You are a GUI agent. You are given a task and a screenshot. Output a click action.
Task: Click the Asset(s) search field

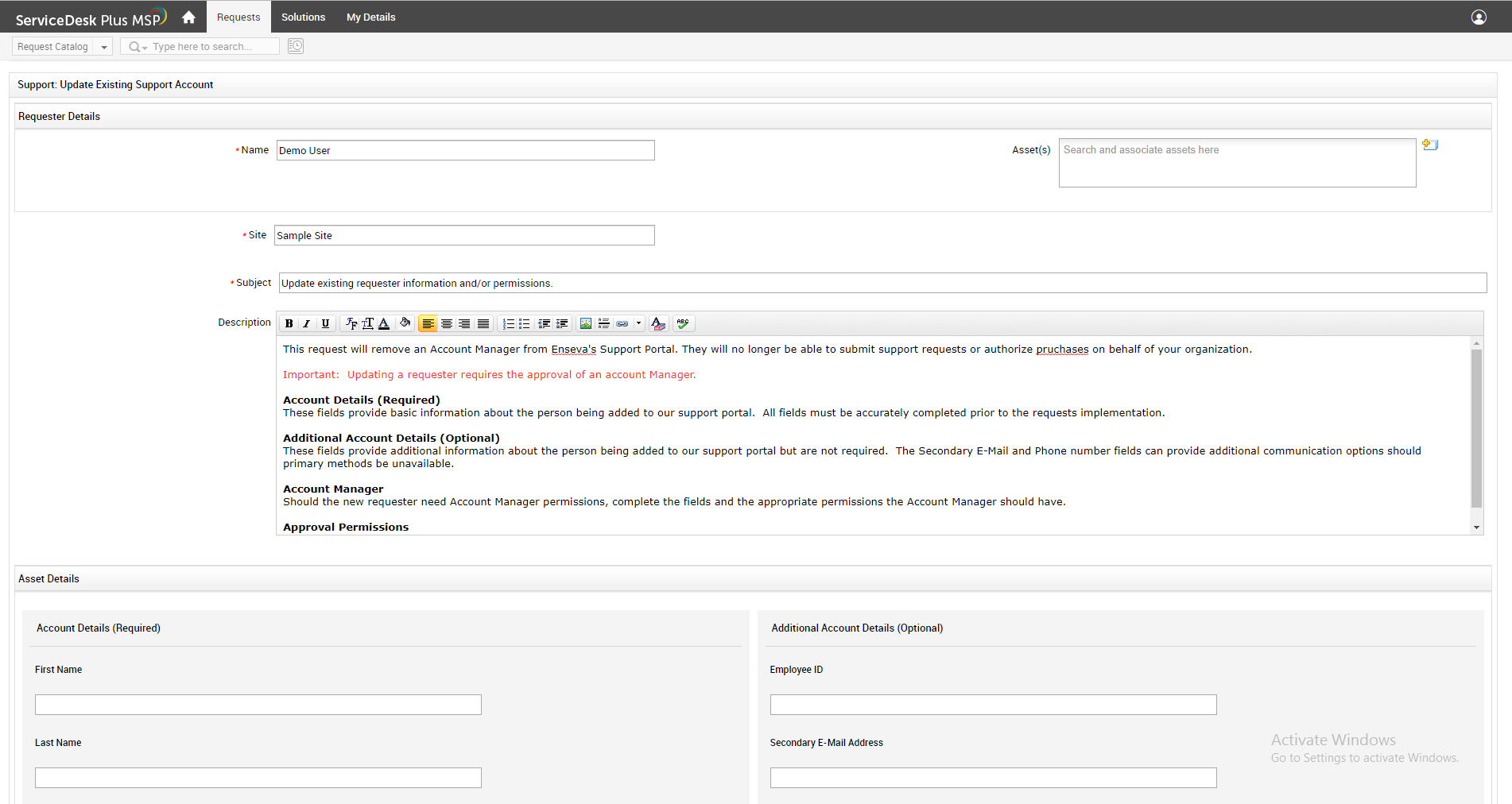(1237, 163)
